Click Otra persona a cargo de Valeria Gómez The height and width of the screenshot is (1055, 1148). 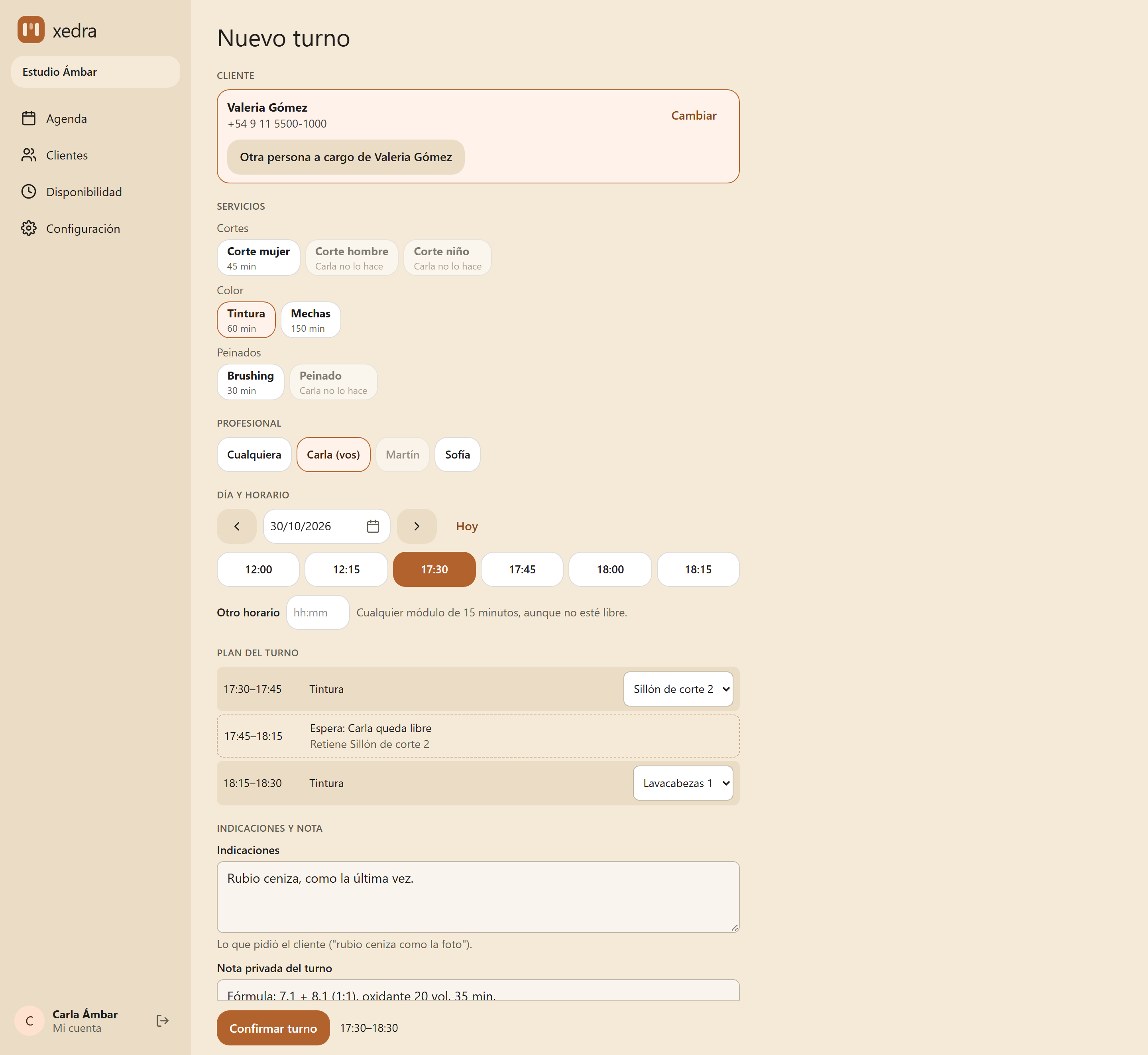(346, 157)
